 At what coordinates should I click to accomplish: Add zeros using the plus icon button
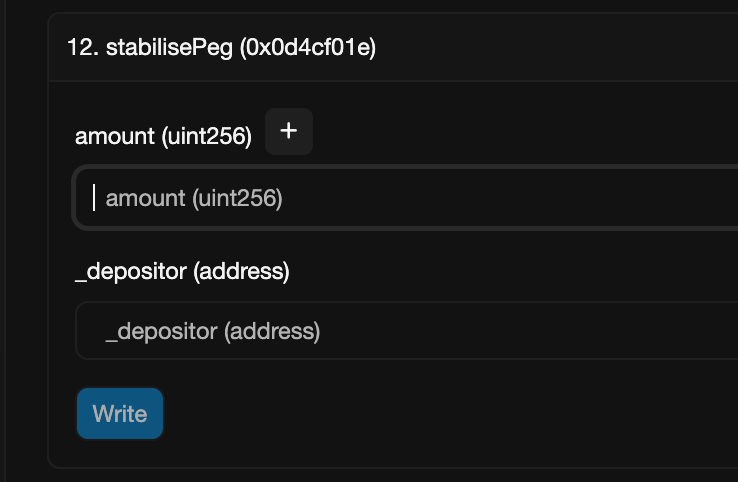click(289, 131)
